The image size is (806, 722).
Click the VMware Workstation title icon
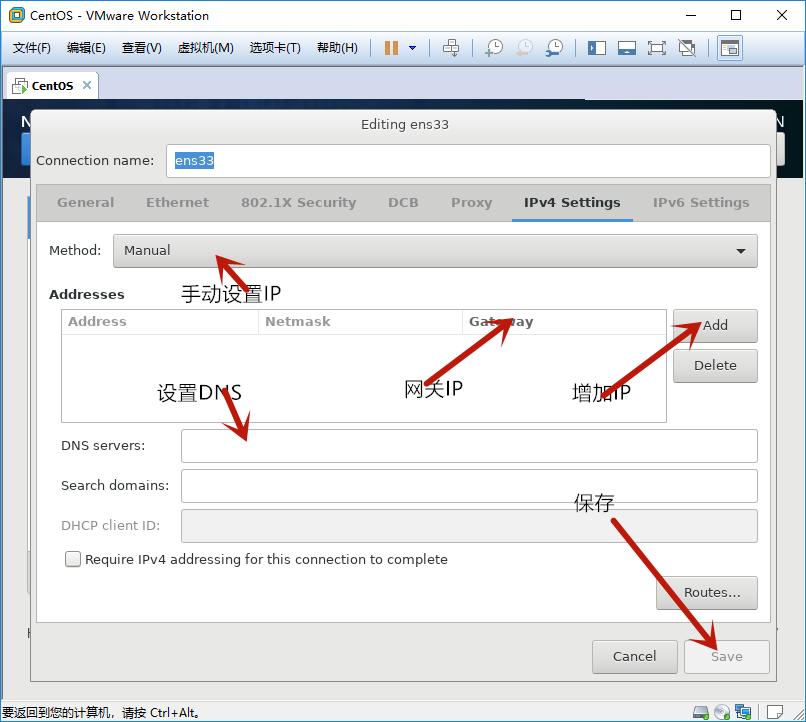tap(16, 15)
